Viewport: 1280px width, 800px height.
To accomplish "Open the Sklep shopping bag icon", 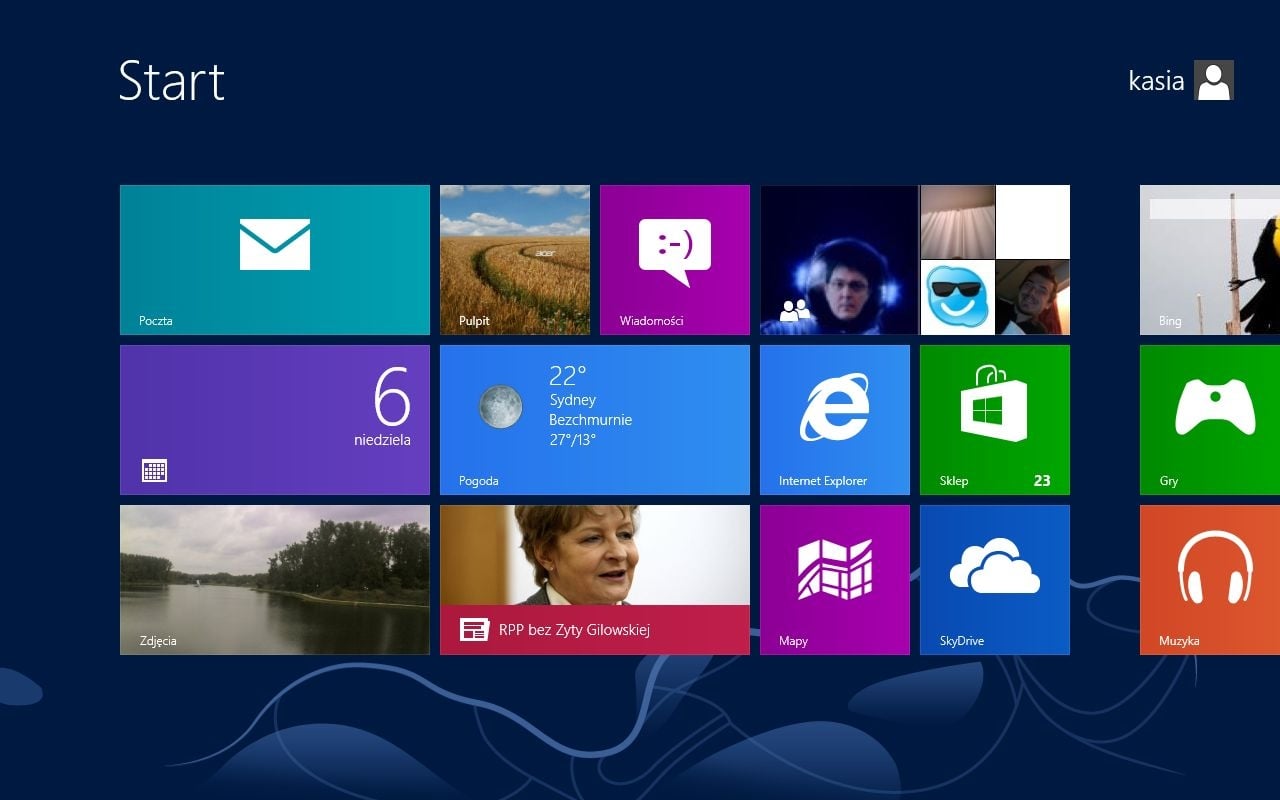I will tap(994, 403).
